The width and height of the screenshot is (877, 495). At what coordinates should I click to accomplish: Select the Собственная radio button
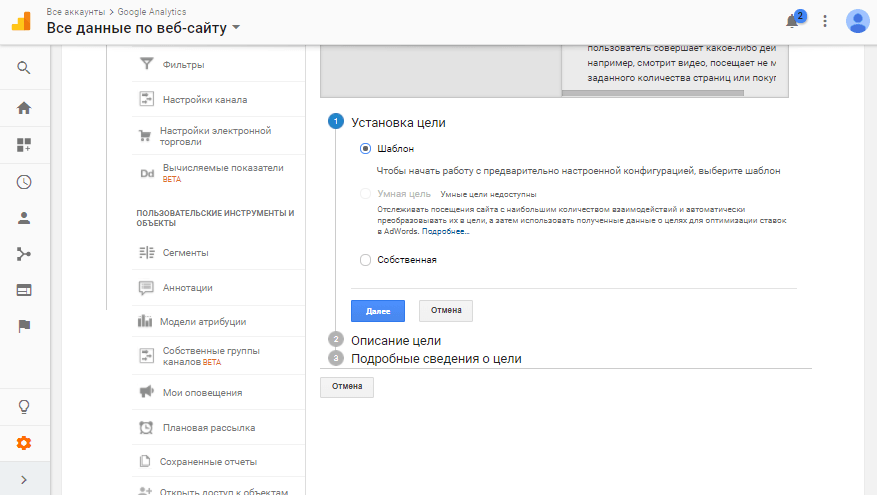365,260
